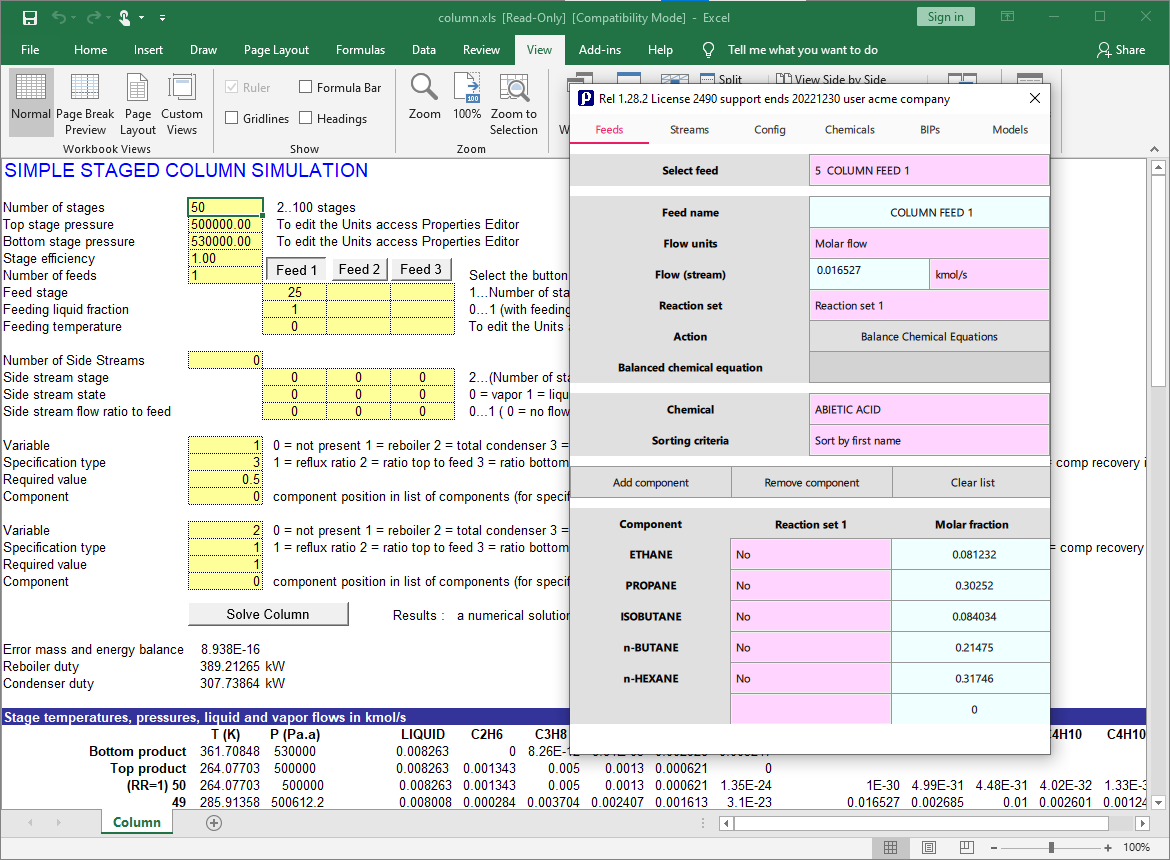1170x860 pixels.
Task: Open the Formulas ribbon tab
Action: click(x=360, y=50)
